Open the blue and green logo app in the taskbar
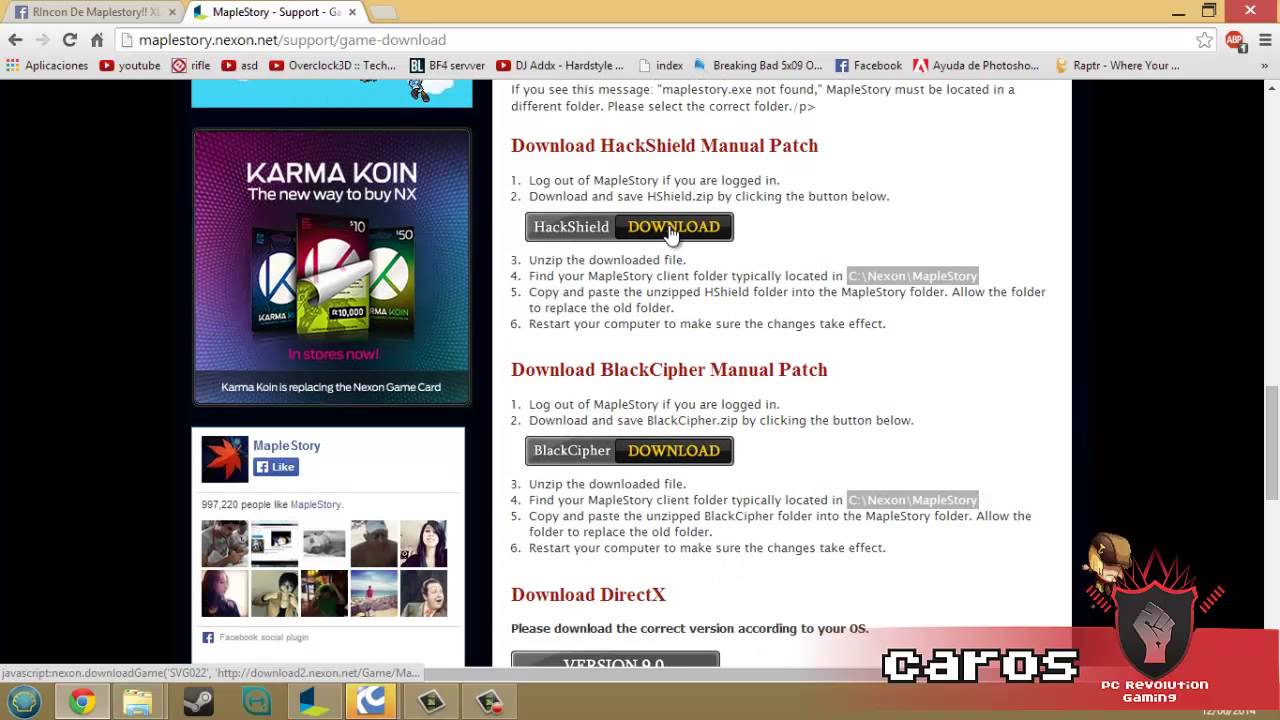The image size is (1280, 720). tap(313, 702)
